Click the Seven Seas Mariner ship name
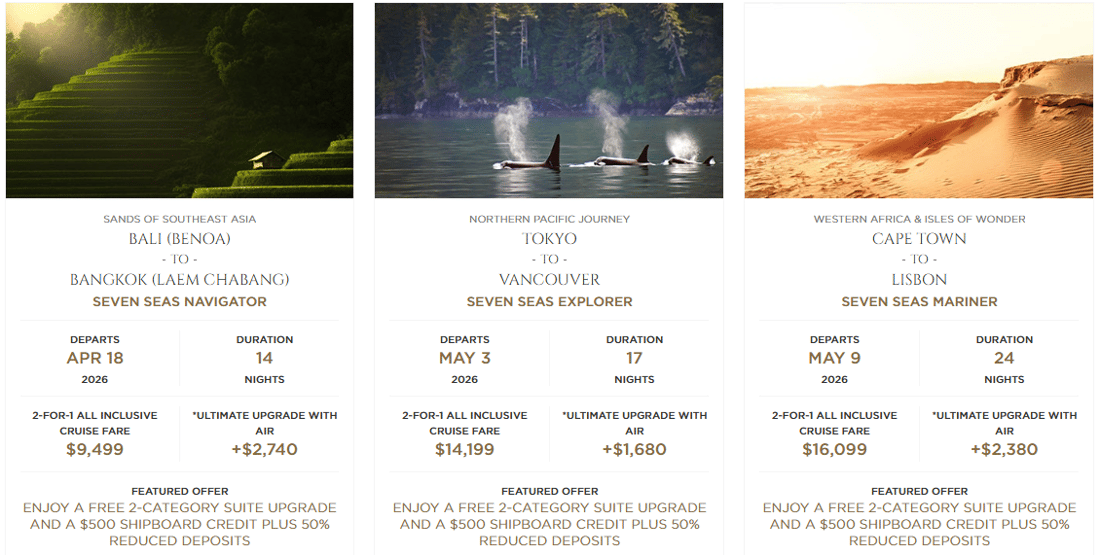Screen dimensions: 1100x555 coord(919,301)
